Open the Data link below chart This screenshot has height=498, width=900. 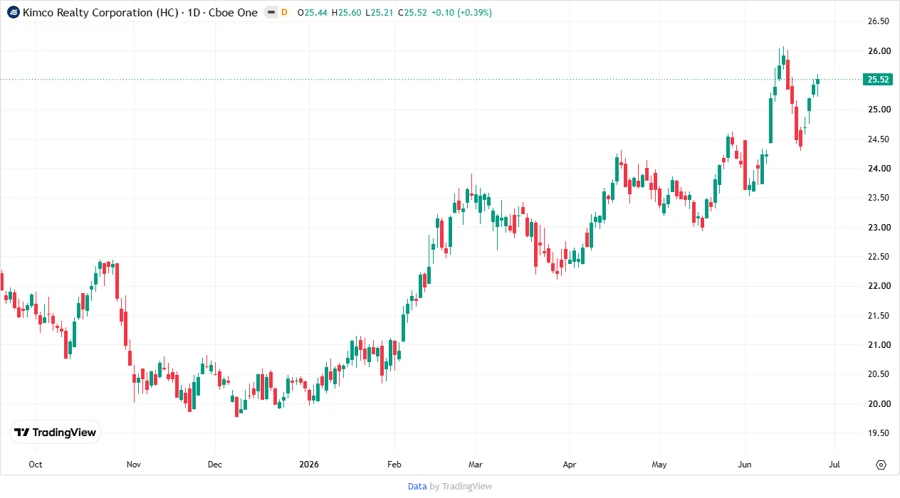pos(417,486)
